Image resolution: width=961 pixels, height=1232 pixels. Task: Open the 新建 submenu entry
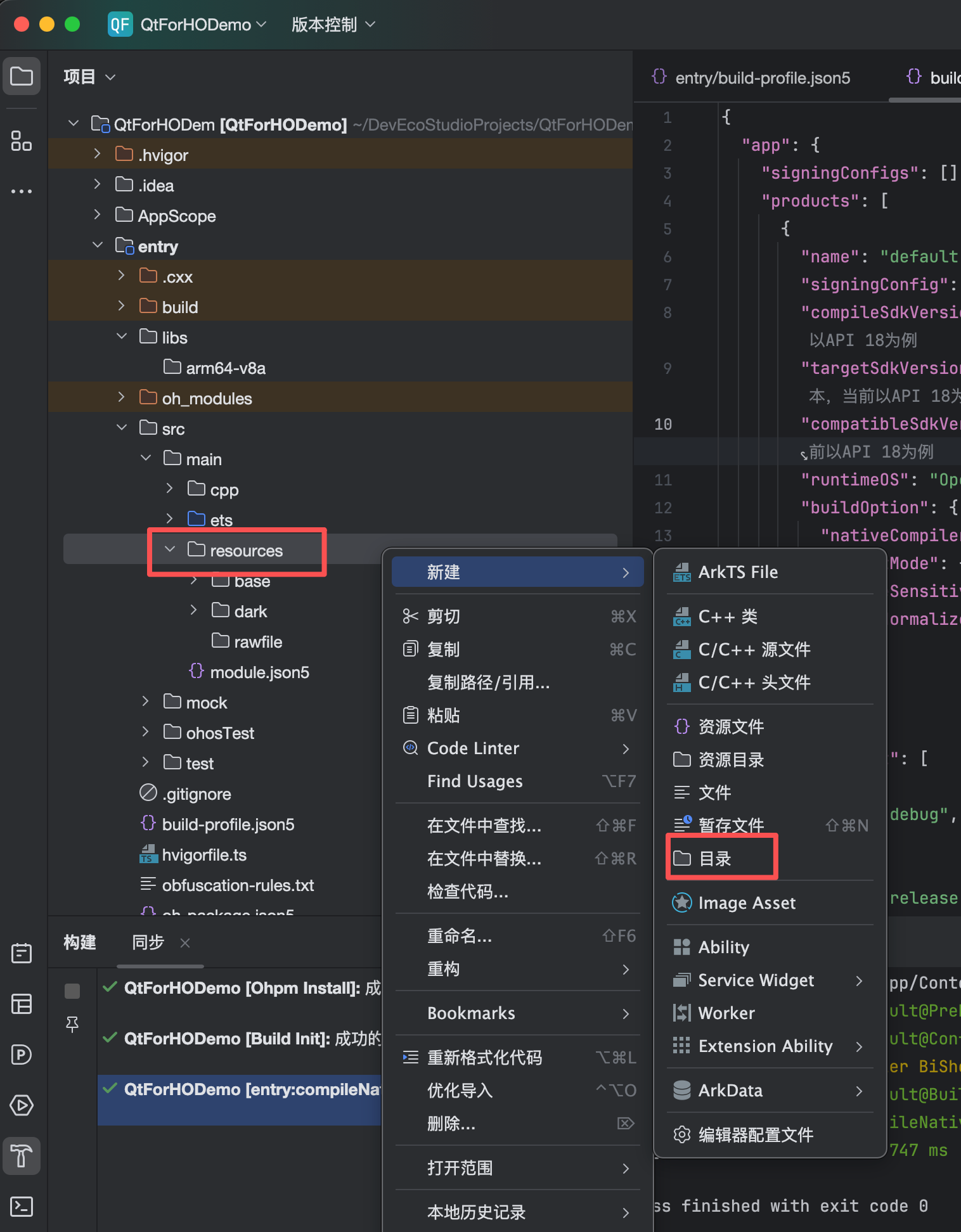518,572
